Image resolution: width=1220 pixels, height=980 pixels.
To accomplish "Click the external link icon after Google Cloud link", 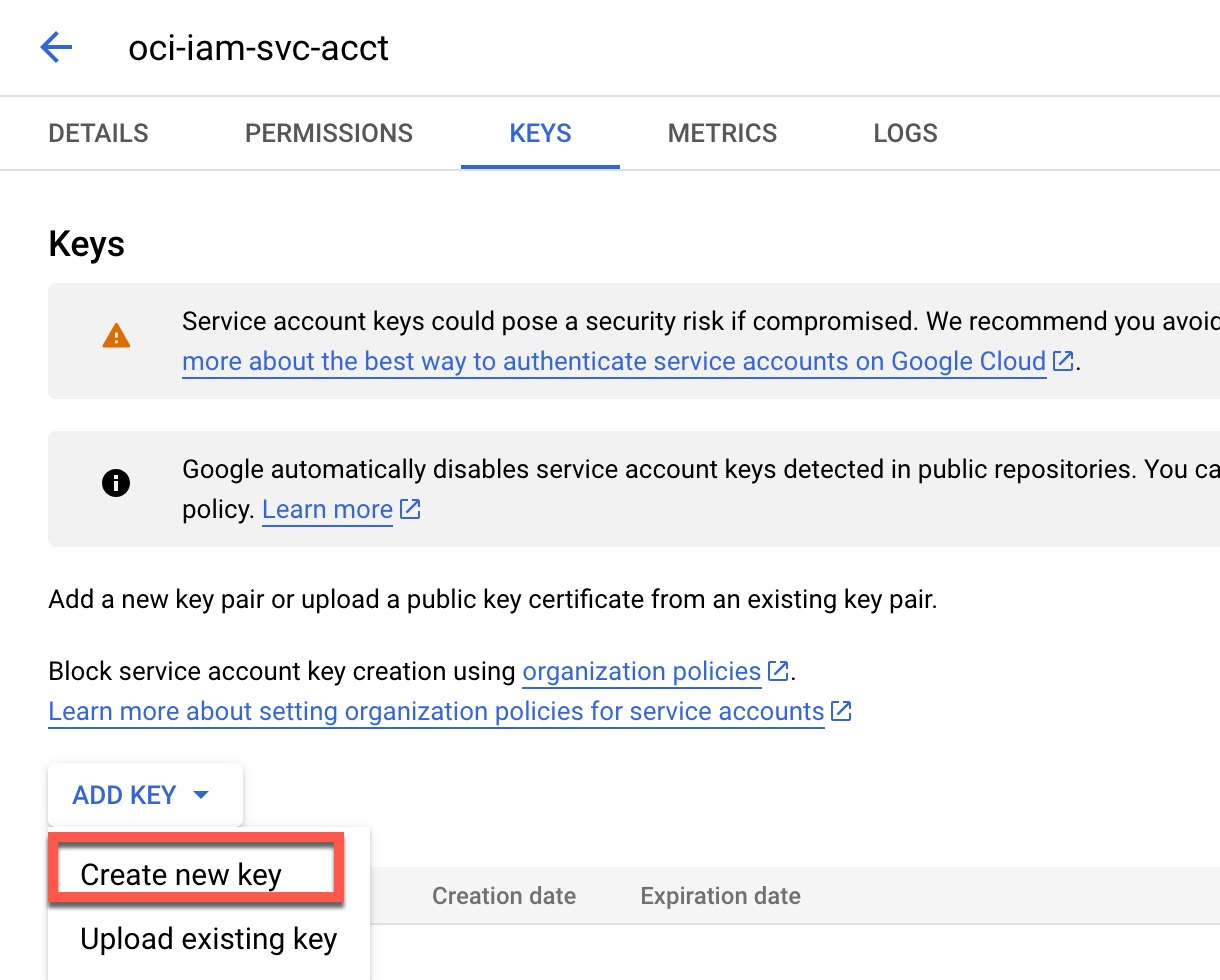I will 1062,361.
